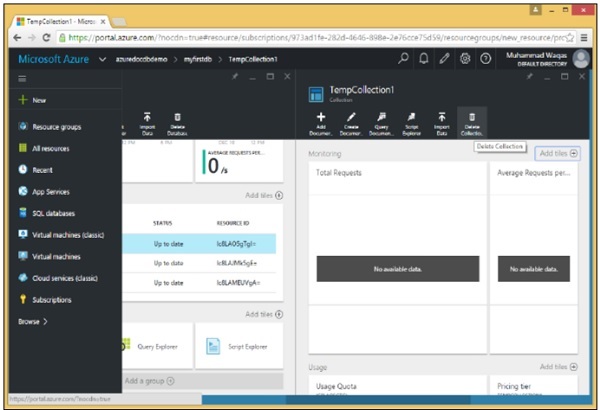600x410 pixels.
Task: Click Add tiles in Usage section
Action: pyautogui.click(x=558, y=367)
